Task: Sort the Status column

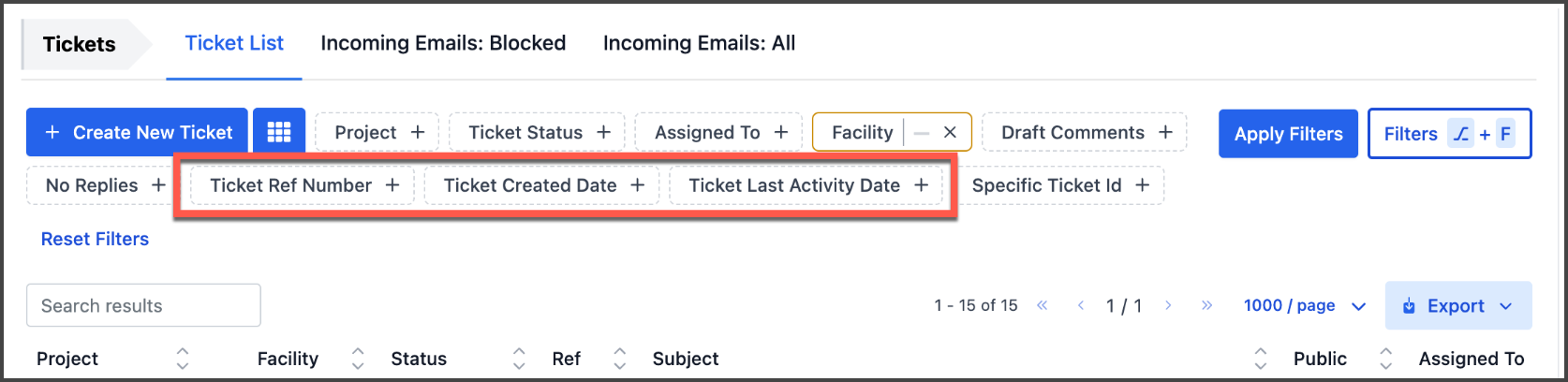Action: (x=519, y=359)
